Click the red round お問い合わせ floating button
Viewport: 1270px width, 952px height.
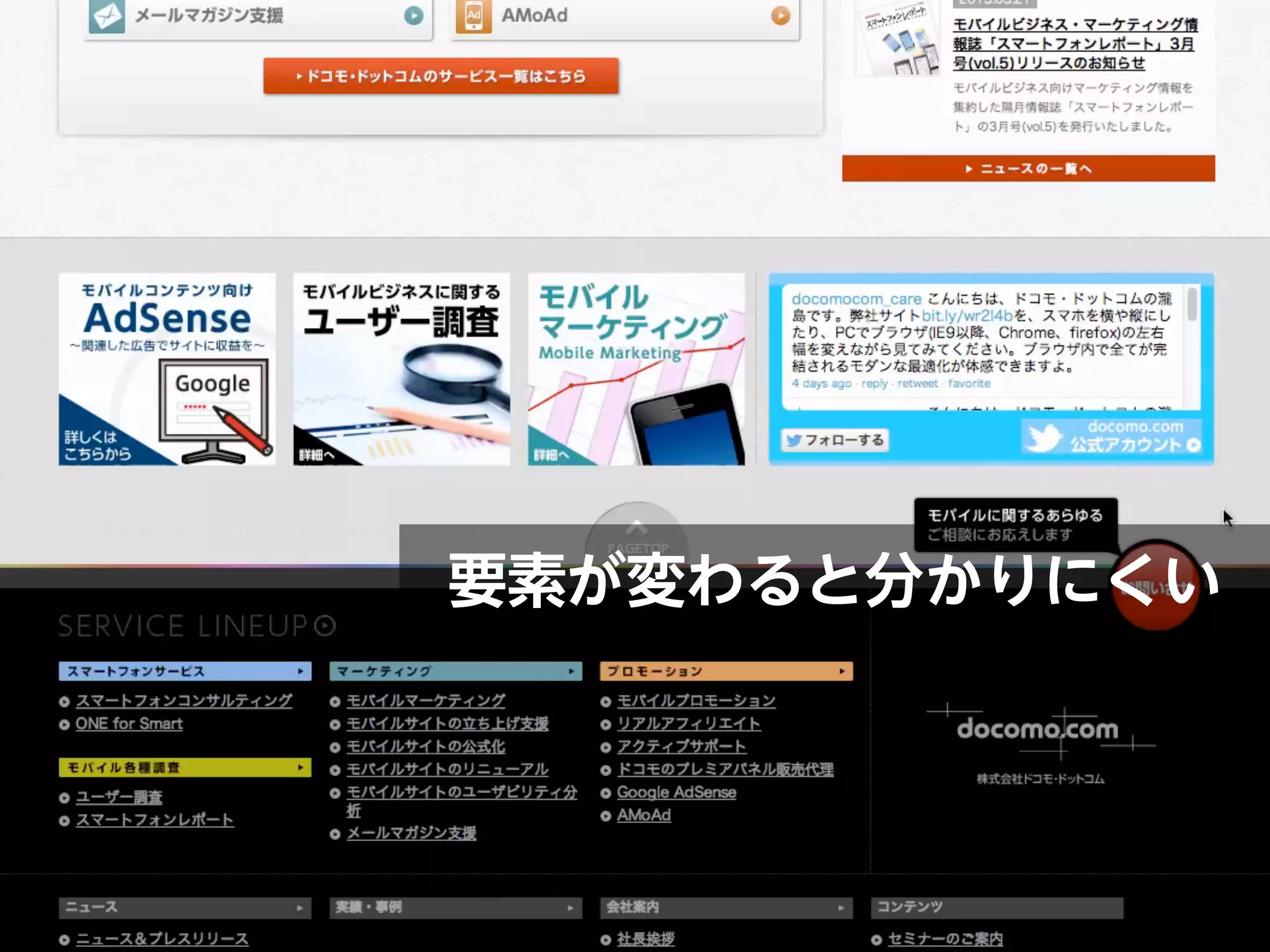1157,586
